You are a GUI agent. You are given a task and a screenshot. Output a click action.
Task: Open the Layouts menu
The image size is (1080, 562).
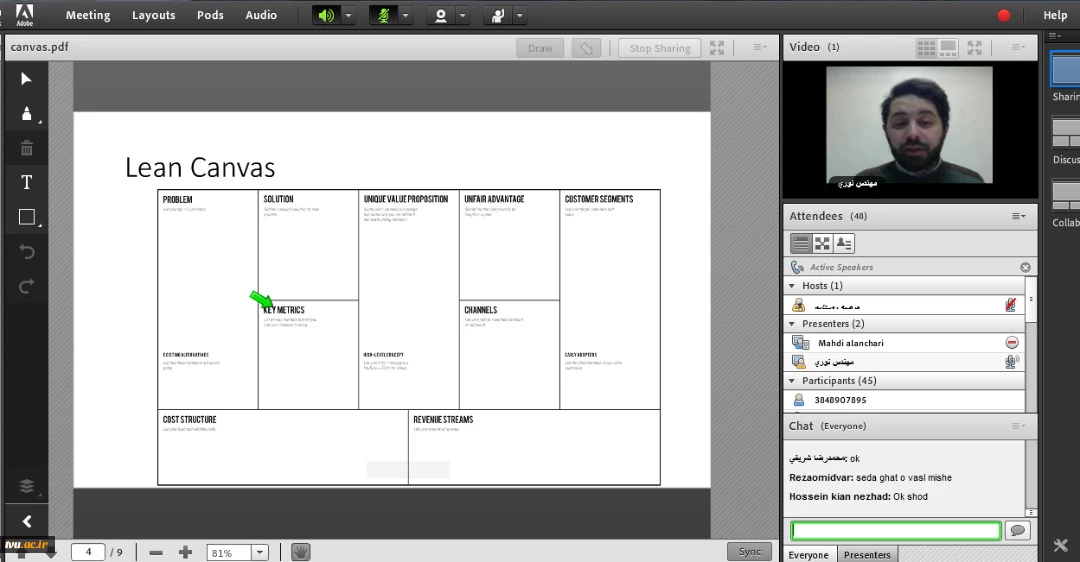point(153,15)
